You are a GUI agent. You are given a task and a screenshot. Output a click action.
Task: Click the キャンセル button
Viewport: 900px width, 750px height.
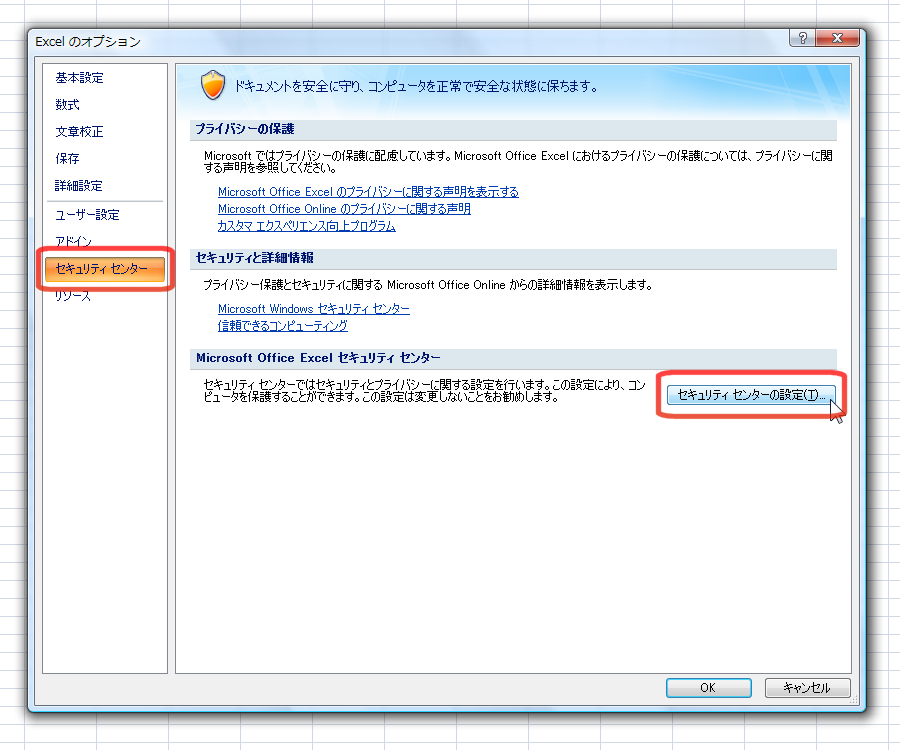click(807, 687)
